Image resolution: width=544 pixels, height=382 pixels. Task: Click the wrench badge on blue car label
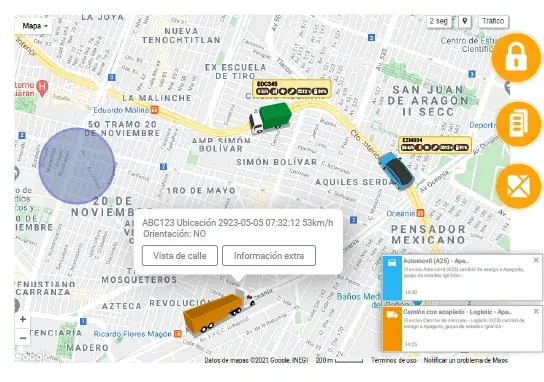coord(435,148)
